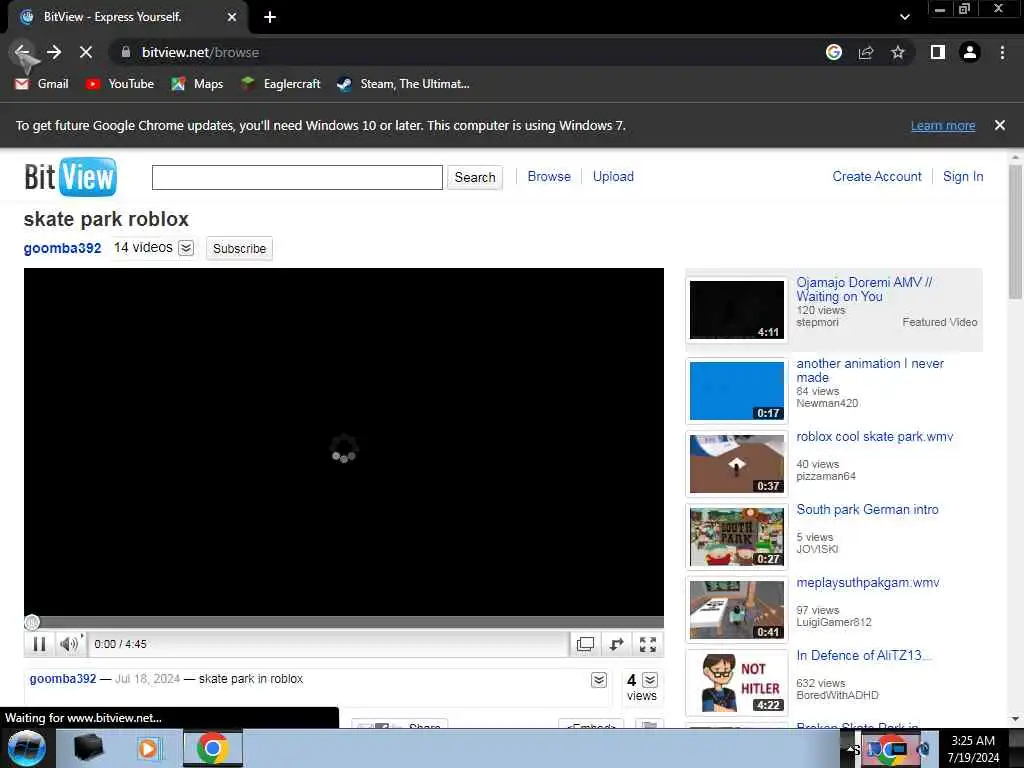Click the video seek bar handle
Screen dimensions: 1024x768
pyautogui.click(x=31, y=622)
